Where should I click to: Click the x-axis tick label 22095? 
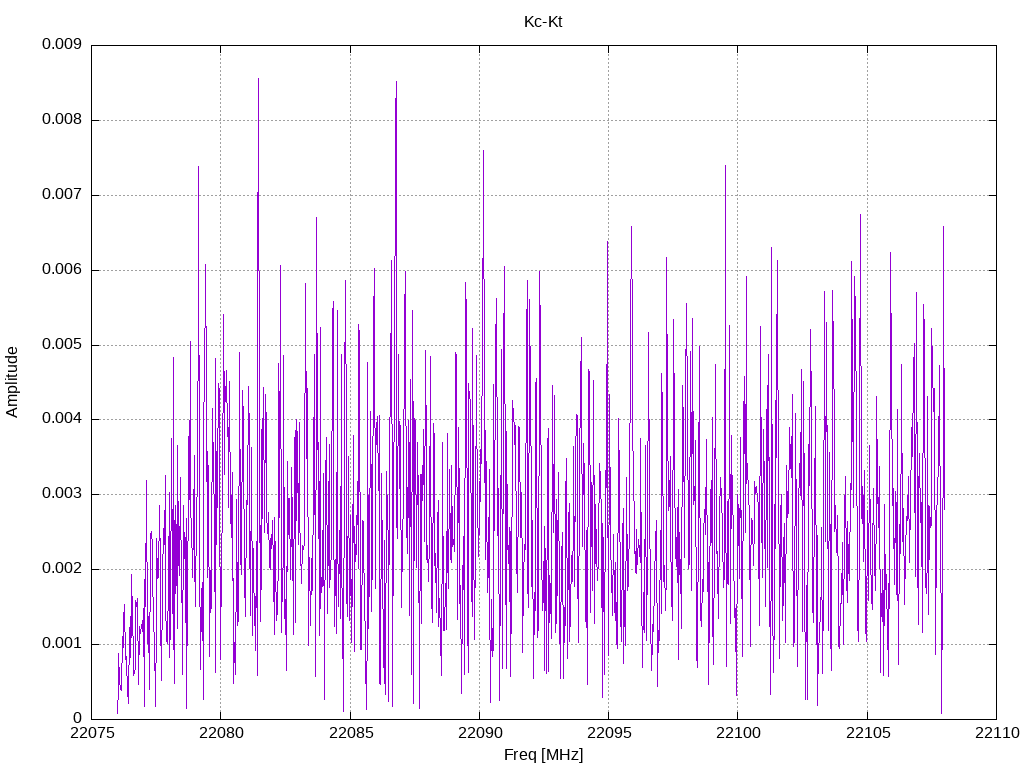tap(609, 733)
